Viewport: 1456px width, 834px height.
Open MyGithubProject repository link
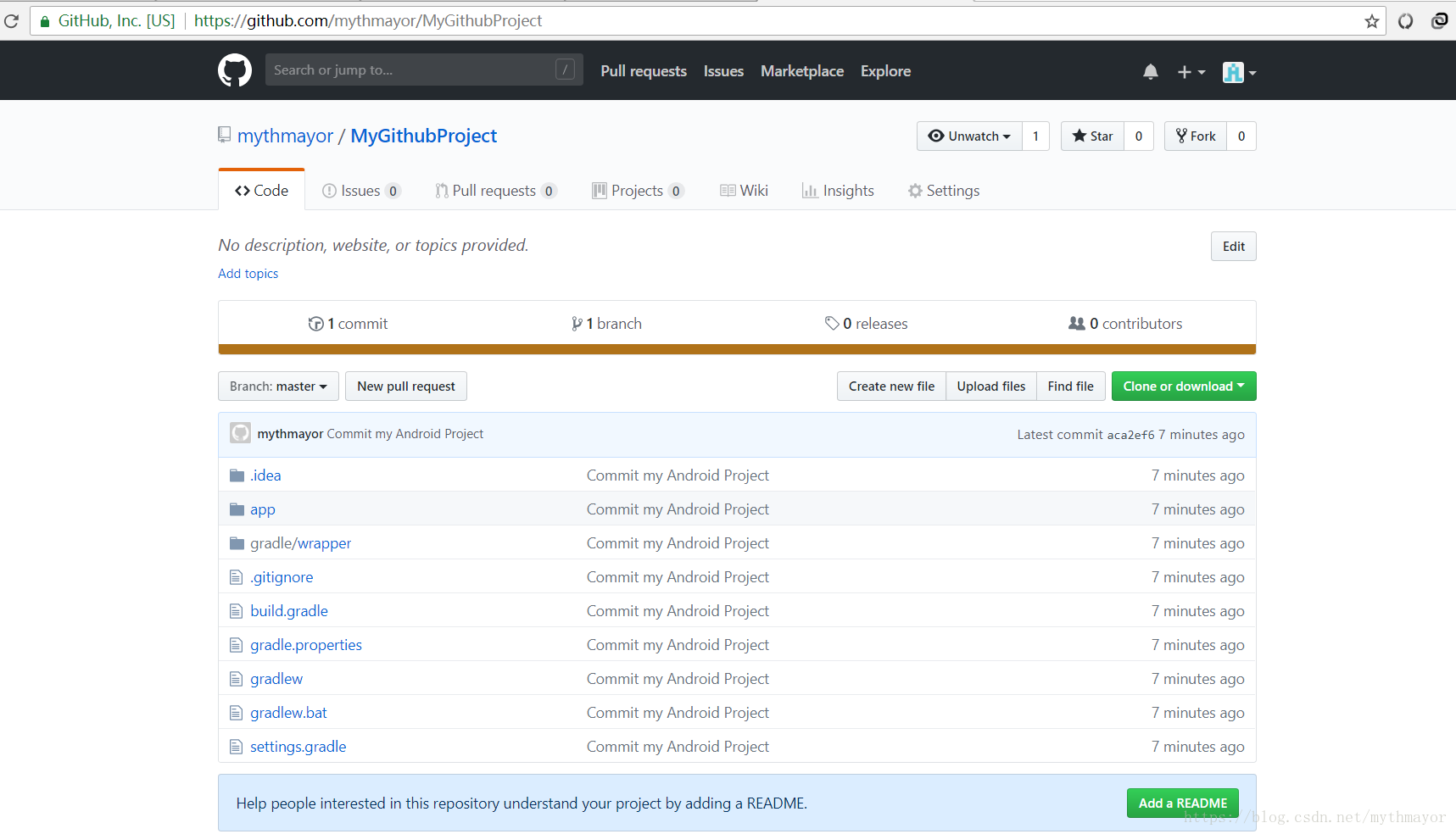pyautogui.click(x=424, y=136)
